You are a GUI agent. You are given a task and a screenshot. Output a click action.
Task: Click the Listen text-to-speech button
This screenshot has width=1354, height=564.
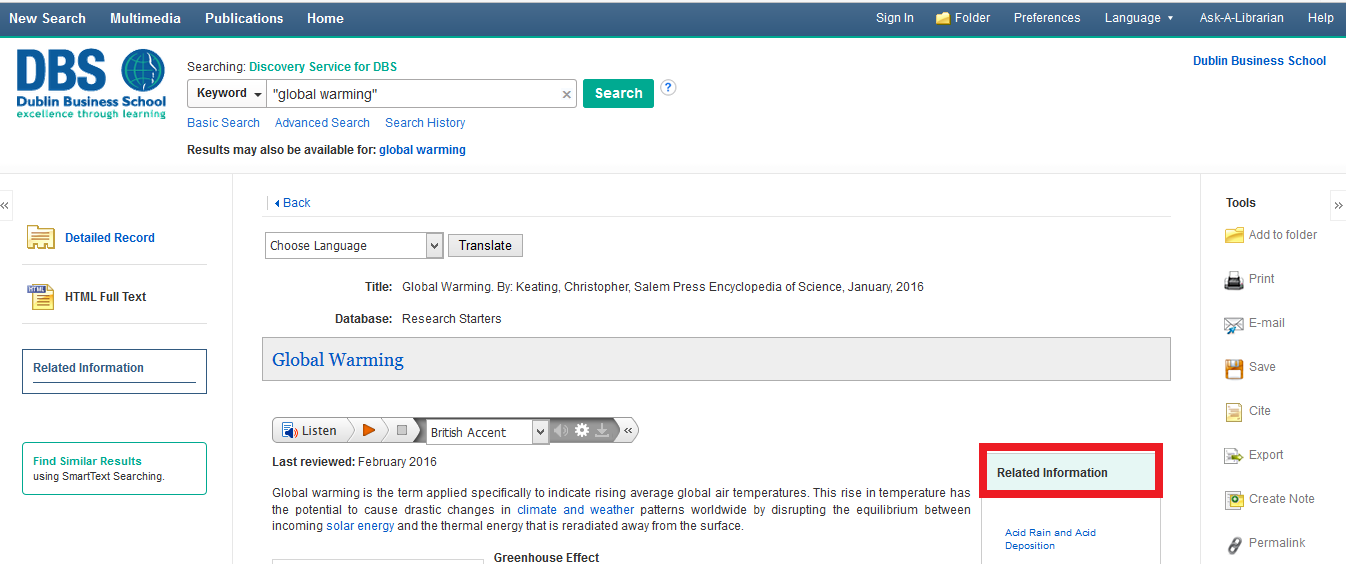309,430
